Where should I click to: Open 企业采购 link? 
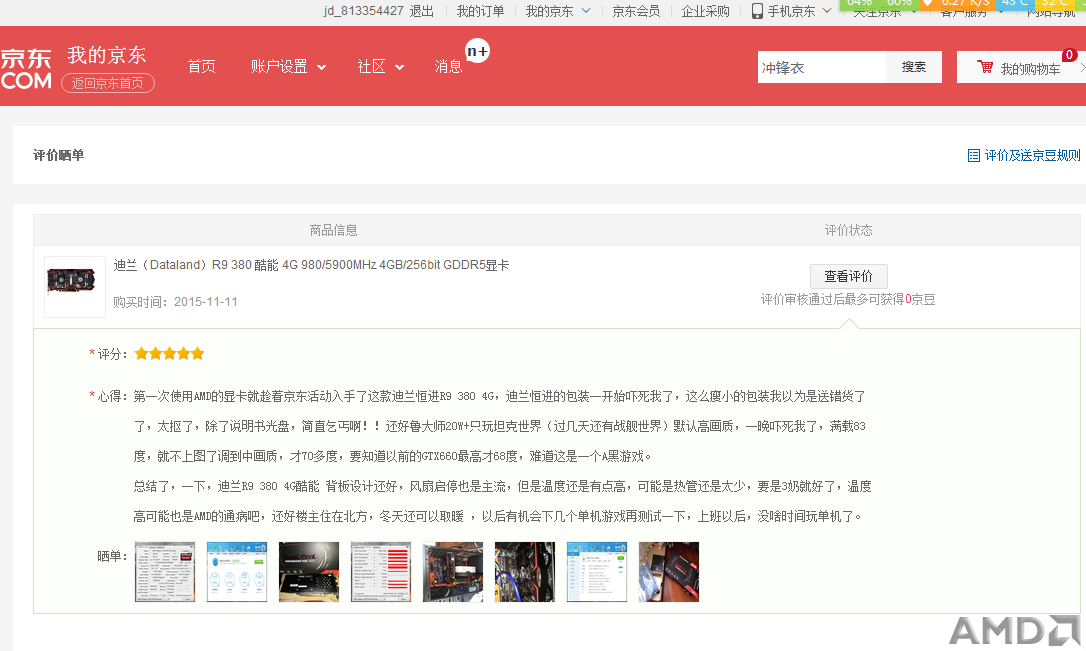tap(705, 11)
